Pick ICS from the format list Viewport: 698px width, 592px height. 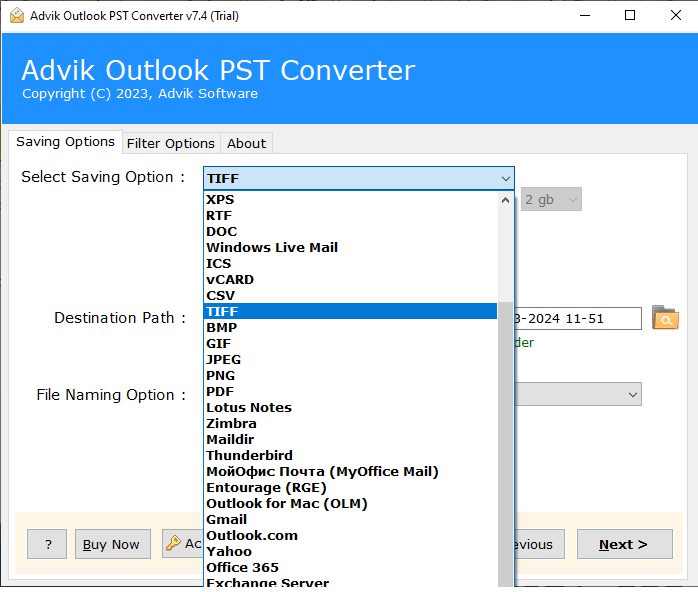point(350,264)
